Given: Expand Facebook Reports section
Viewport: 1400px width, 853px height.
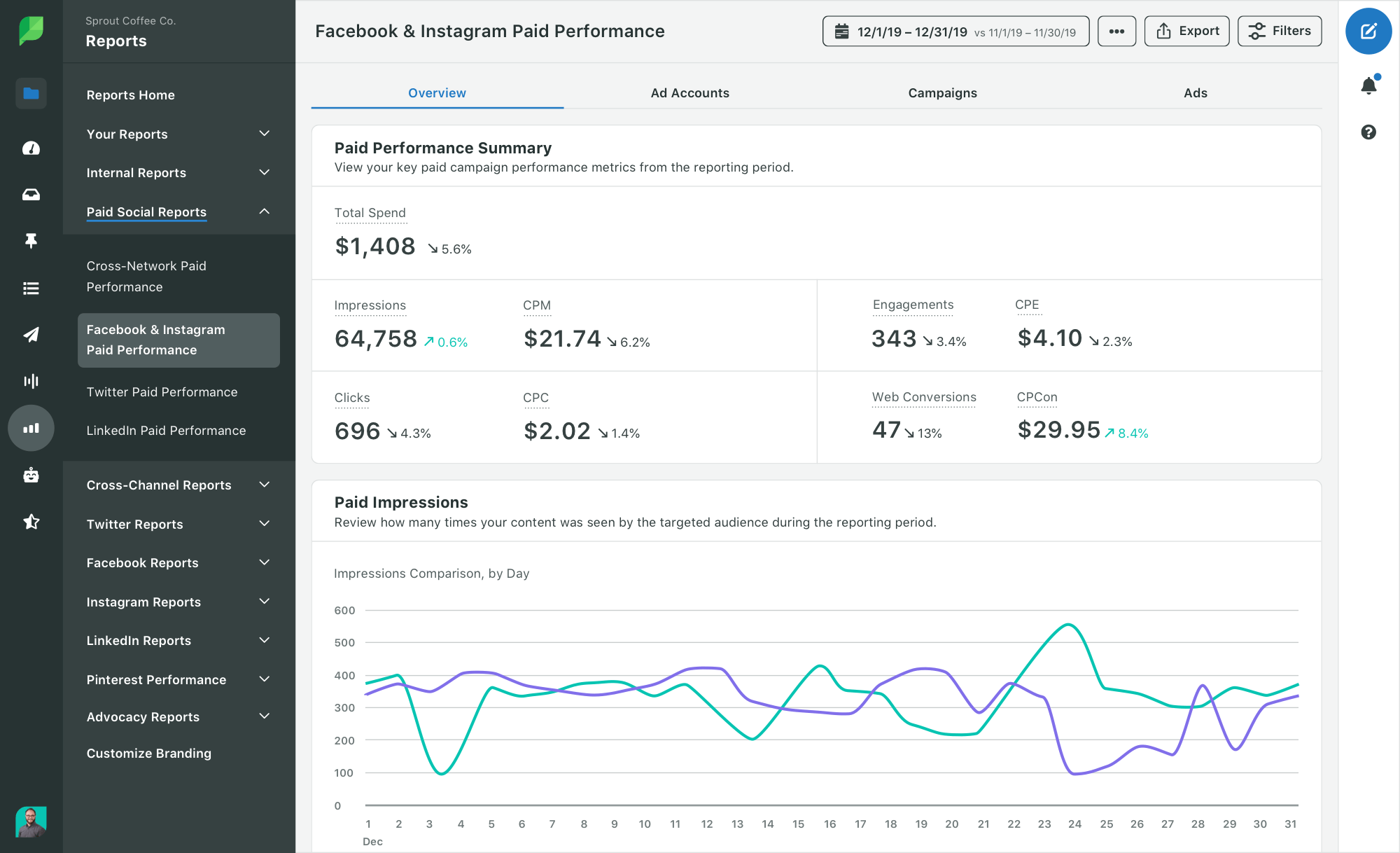Looking at the screenshot, I should [x=178, y=562].
